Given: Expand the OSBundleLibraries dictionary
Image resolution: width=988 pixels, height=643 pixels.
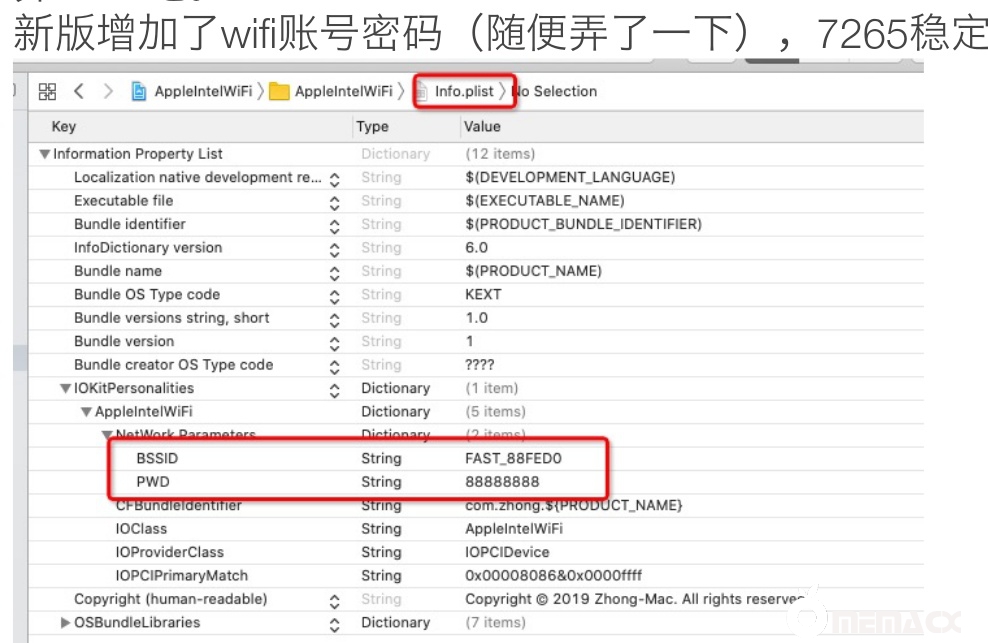Looking at the screenshot, I should coord(66,622).
